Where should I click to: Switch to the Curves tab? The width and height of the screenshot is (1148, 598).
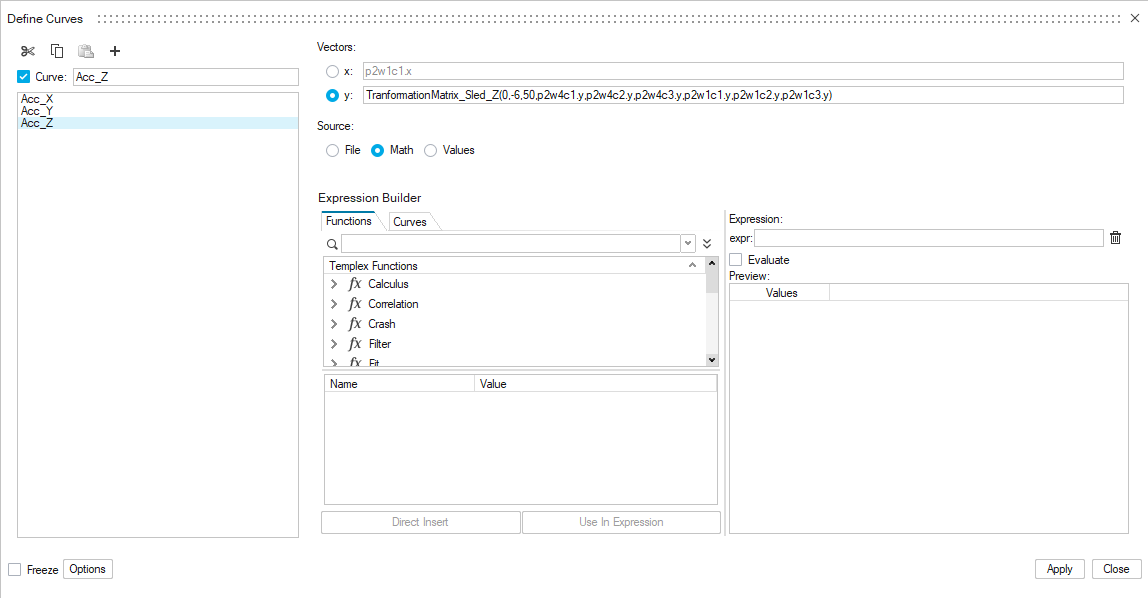410,222
